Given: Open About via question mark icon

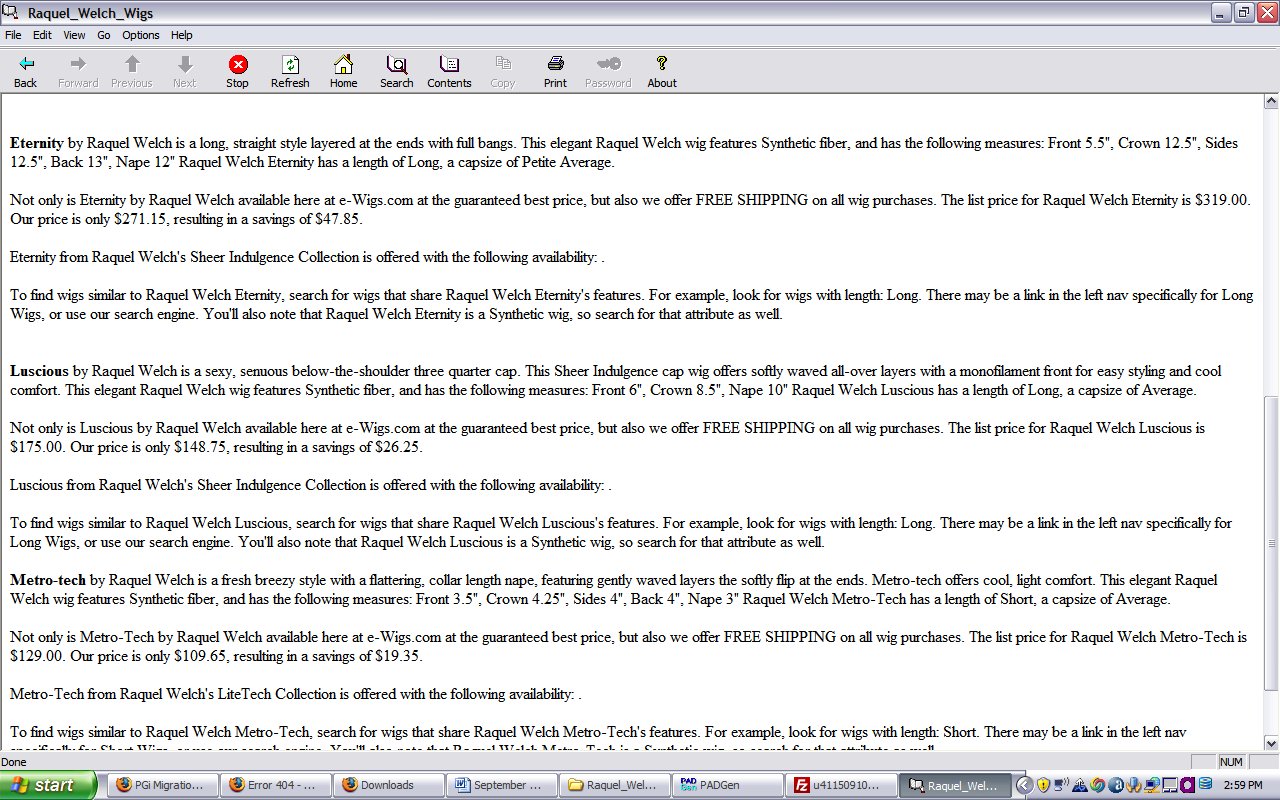Looking at the screenshot, I should pyautogui.click(x=662, y=64).
